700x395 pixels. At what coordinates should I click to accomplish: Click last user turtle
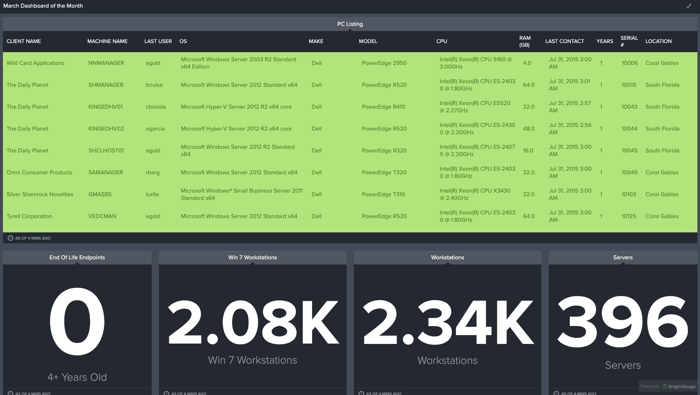[152, 194]
